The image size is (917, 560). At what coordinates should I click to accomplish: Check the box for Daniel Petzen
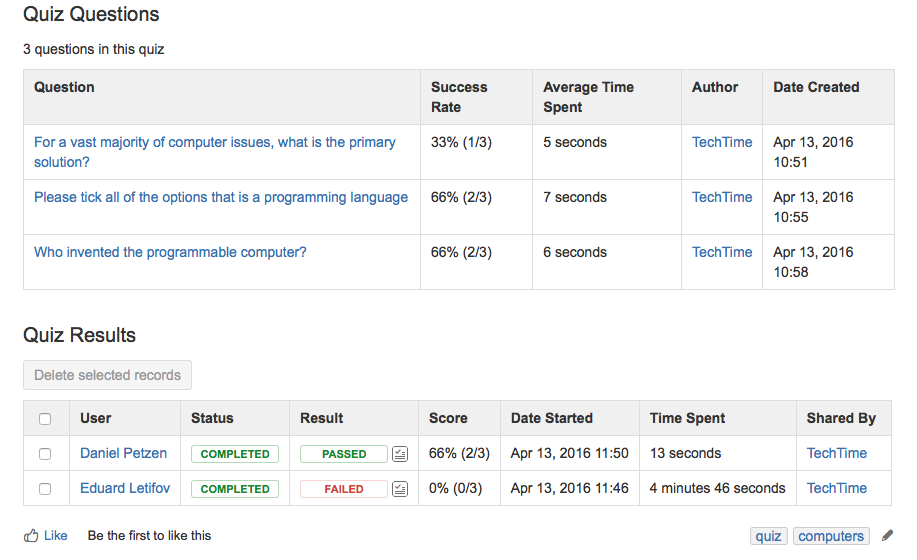[44, 454]
